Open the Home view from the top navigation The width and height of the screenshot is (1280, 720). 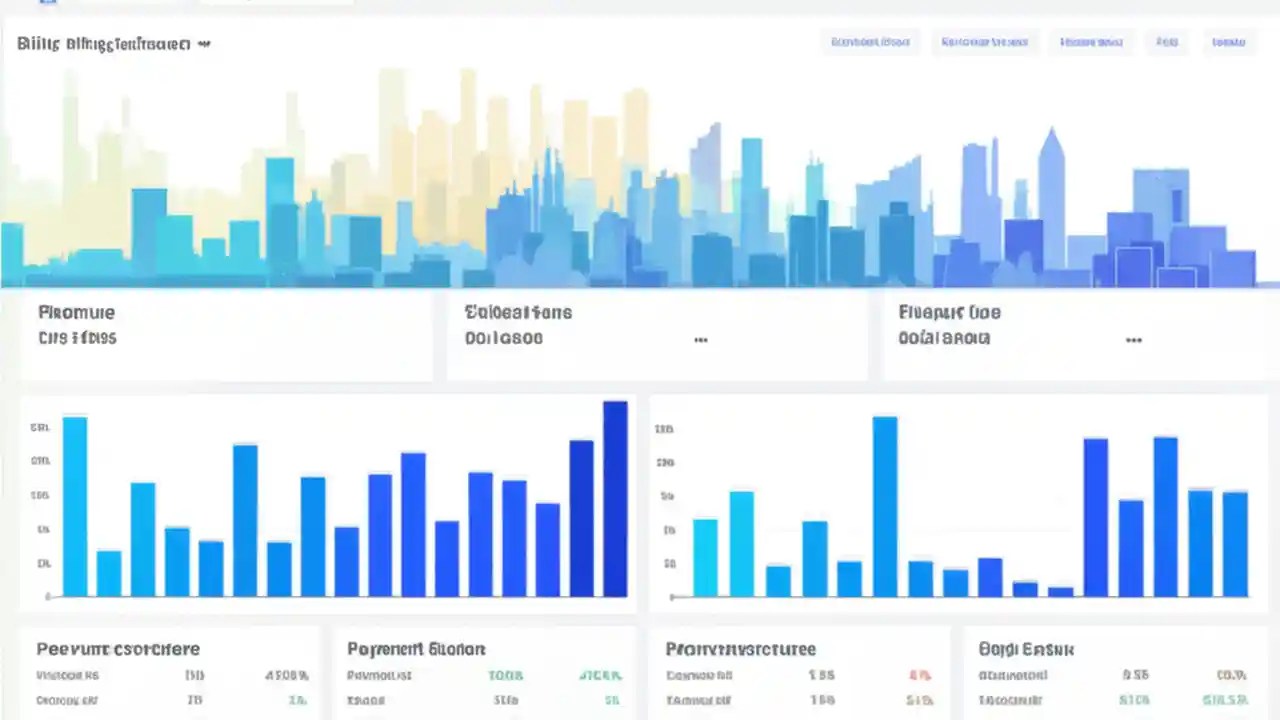click(x=1091, y=42)
